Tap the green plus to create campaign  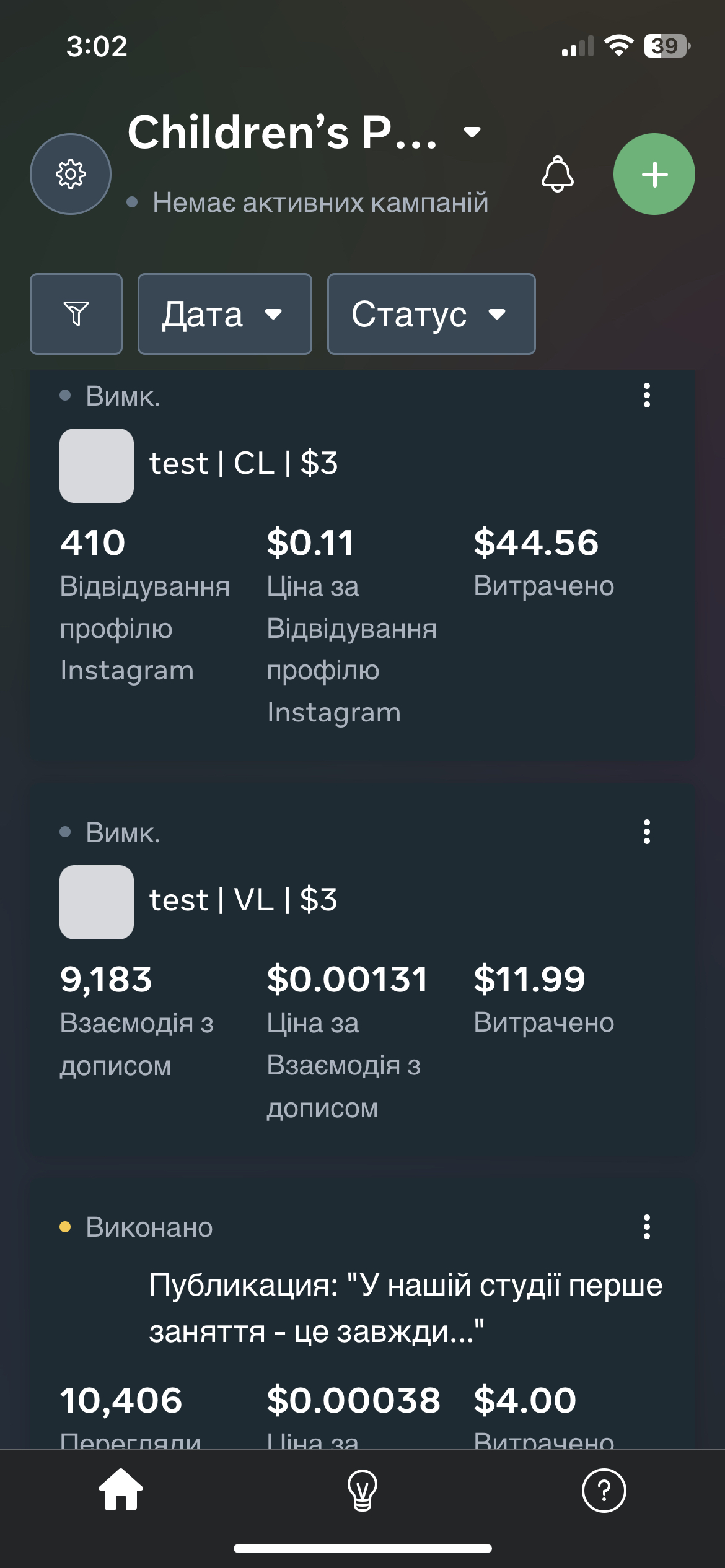(654, 174)
